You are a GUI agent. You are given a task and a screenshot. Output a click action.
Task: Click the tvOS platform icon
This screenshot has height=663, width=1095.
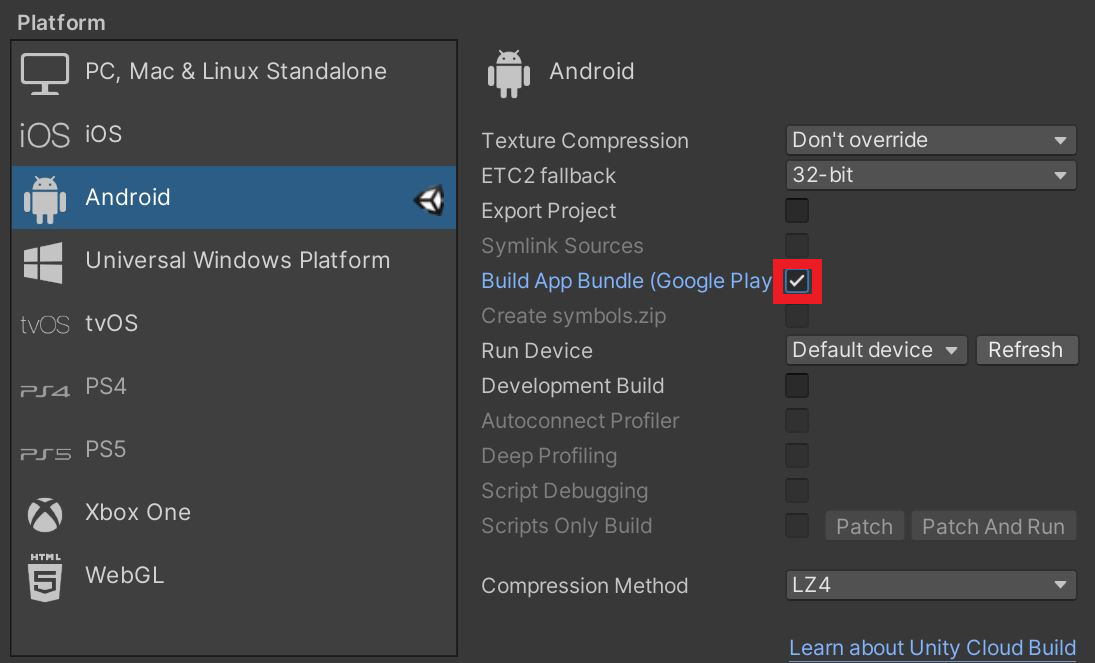point(45,325)
